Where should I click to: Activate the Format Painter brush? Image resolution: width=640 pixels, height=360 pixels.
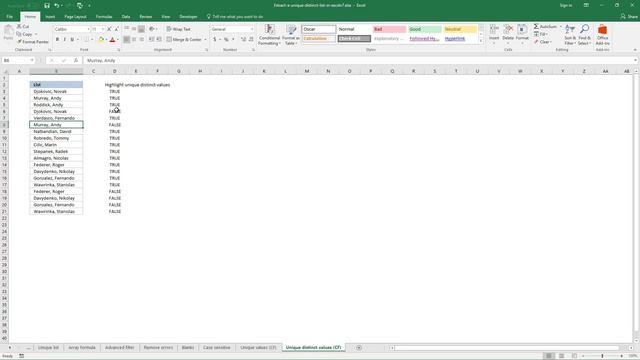[x=33, y=42]
